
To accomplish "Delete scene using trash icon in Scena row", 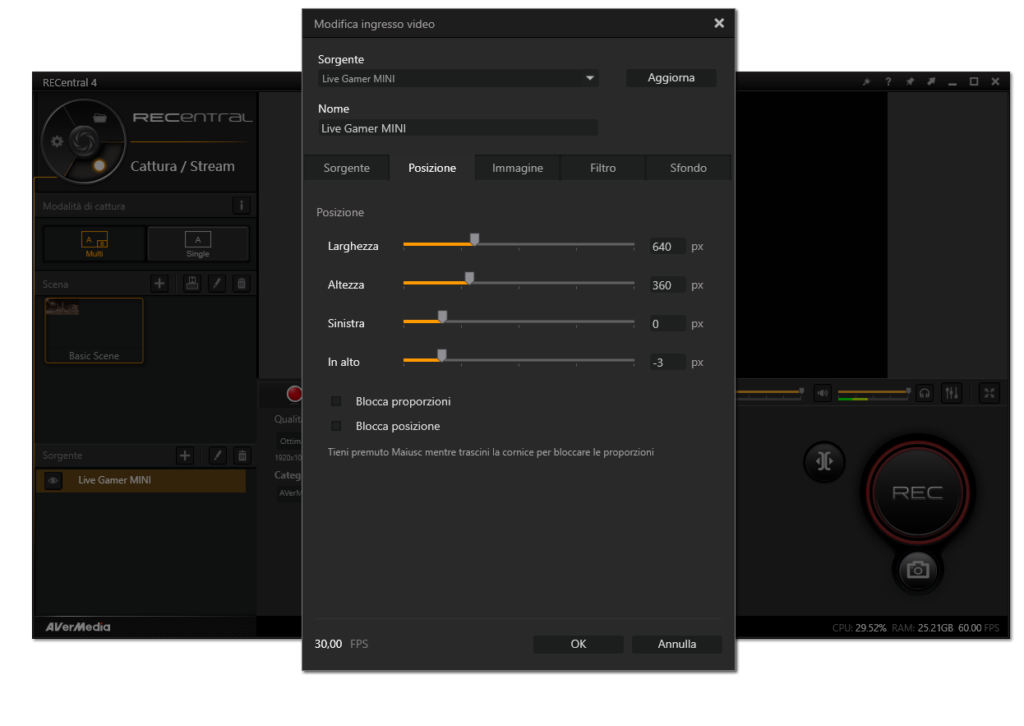I will click(x=242, y=283).
